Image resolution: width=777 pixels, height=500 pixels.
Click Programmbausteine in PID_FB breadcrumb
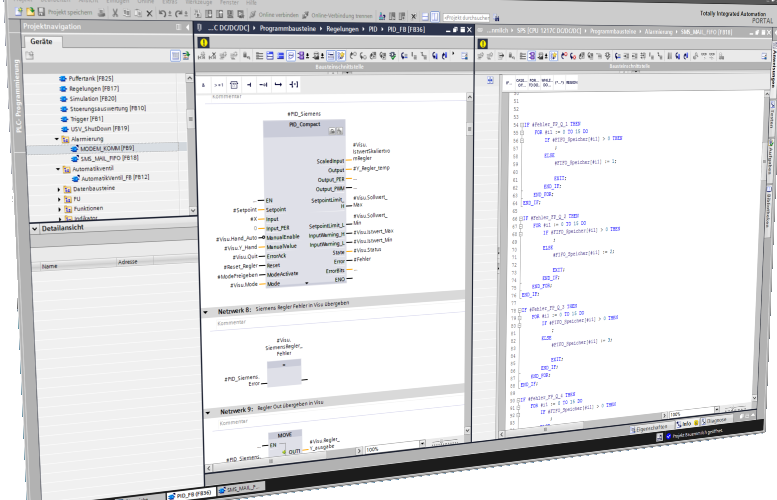[287, 29]
